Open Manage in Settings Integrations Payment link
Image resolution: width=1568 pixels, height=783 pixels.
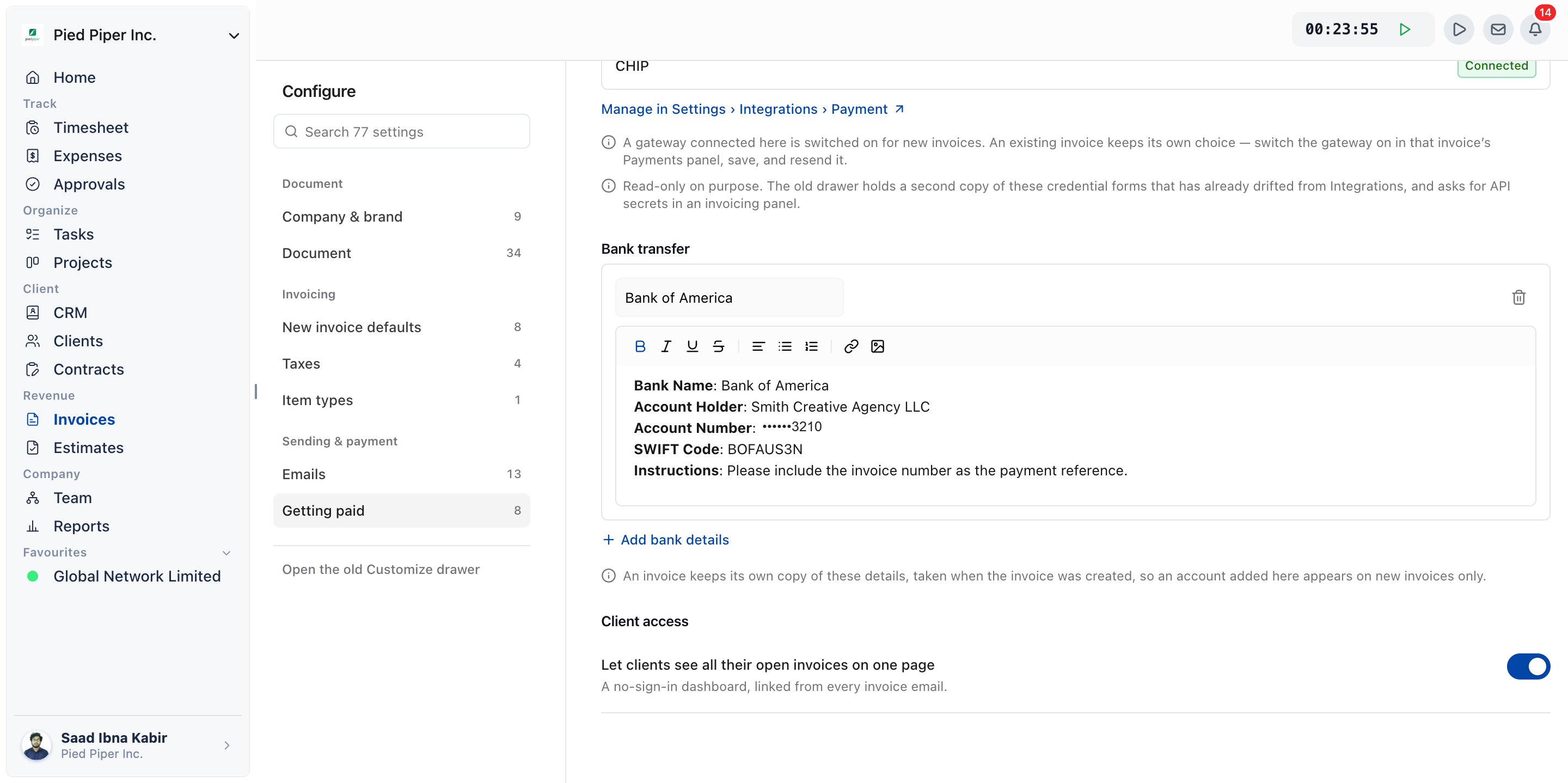coord(752,109)
